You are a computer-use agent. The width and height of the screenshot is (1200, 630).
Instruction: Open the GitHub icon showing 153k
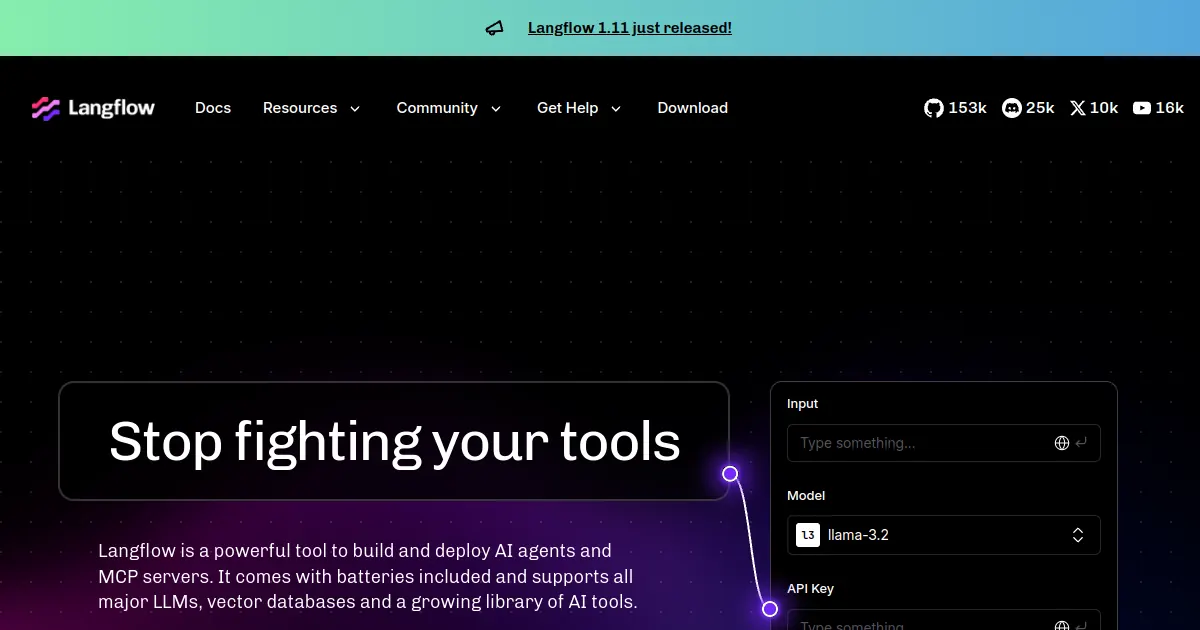coord(934,108)
